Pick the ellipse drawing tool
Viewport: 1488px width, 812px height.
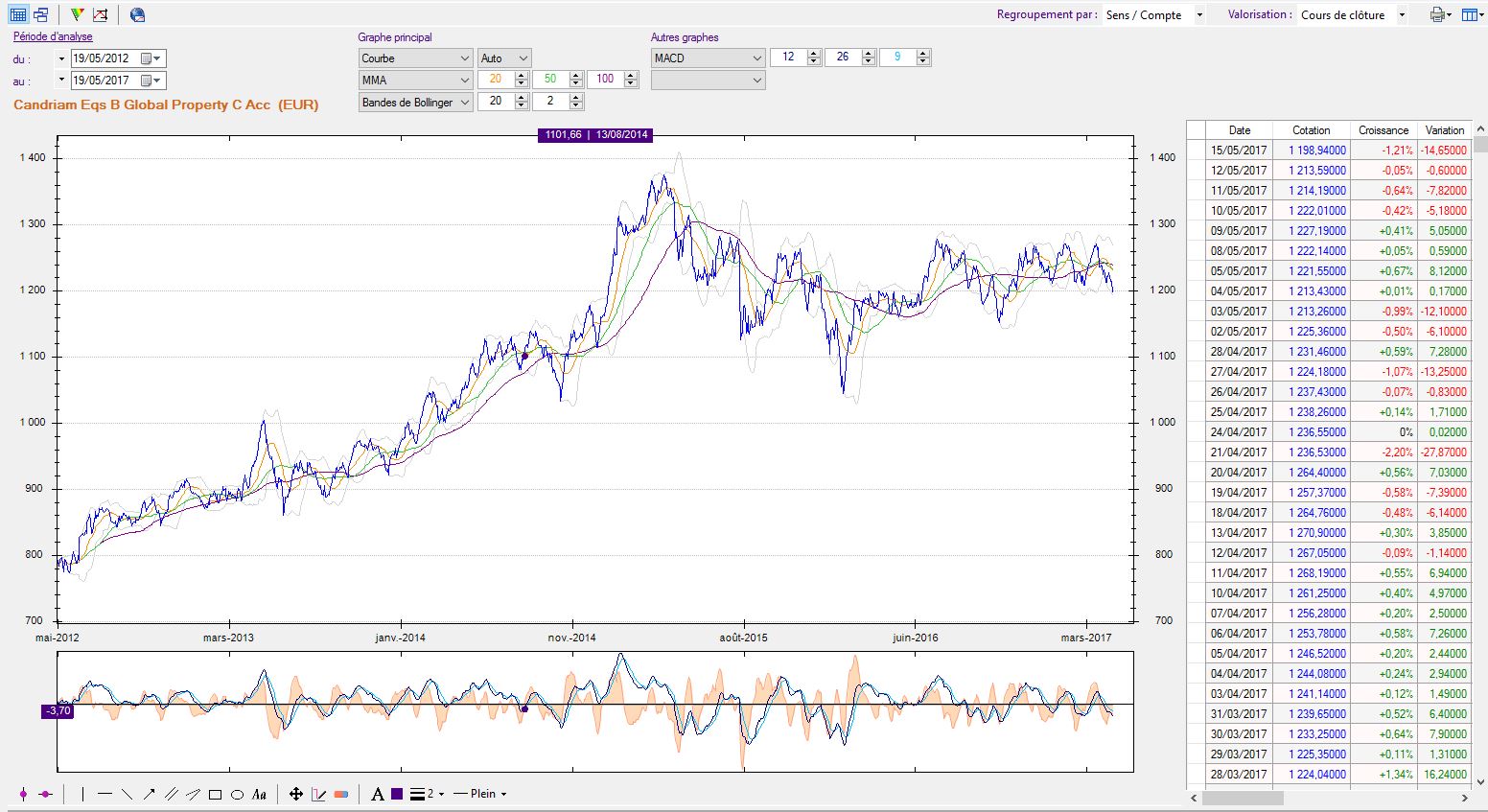[x=237, y=794]
